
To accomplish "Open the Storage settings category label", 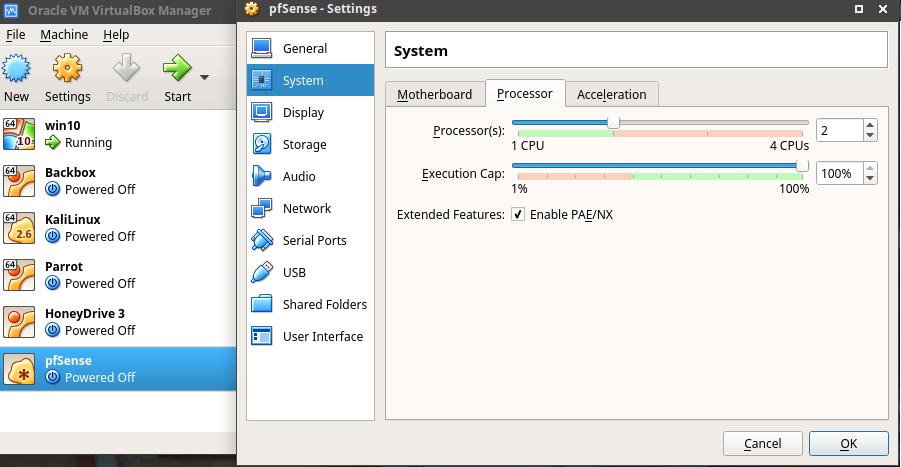I will tap(305, 145).
